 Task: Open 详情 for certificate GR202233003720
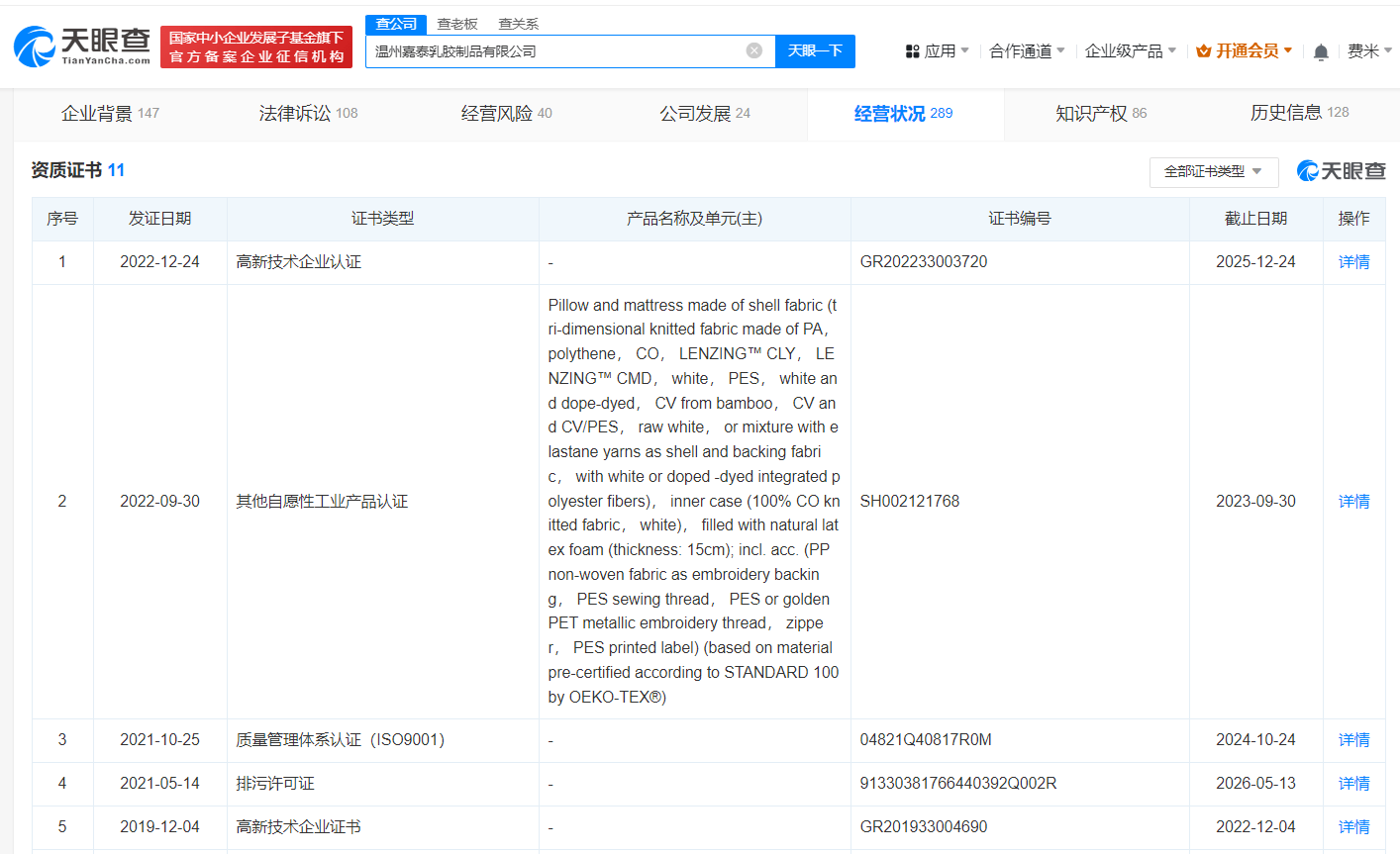1353,262
